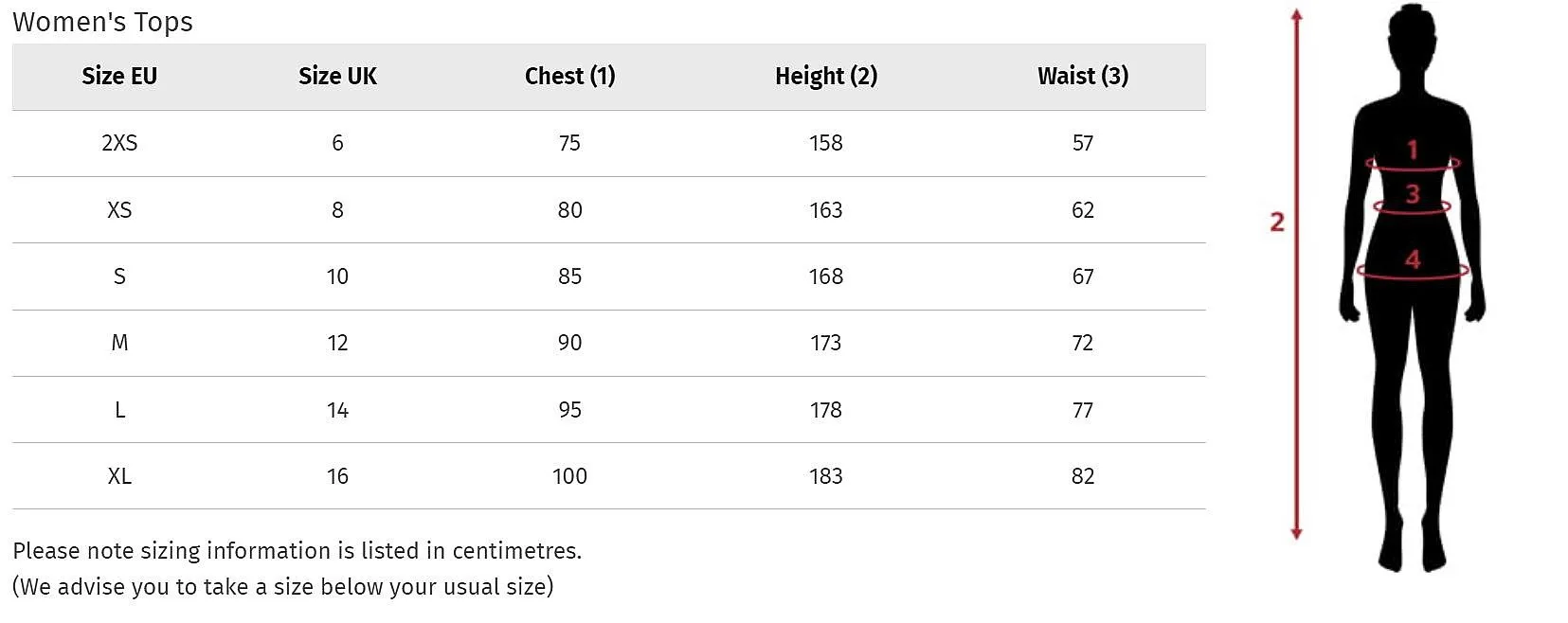Viewport: 1568px width, 623px height.
Task: Click the bottom arrowhead of the height line
Action: click(1297, 534)
